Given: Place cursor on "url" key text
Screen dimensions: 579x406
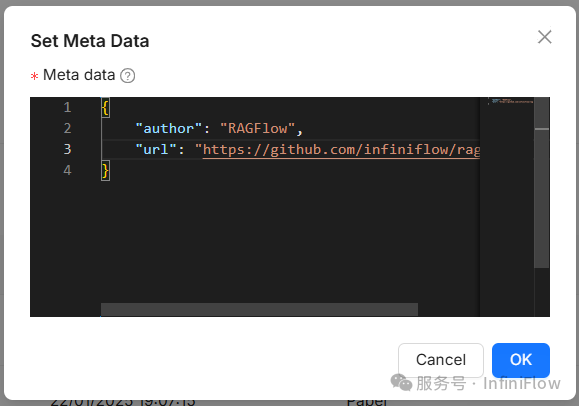Looking at the screenshot, I should tap(156, 150).
